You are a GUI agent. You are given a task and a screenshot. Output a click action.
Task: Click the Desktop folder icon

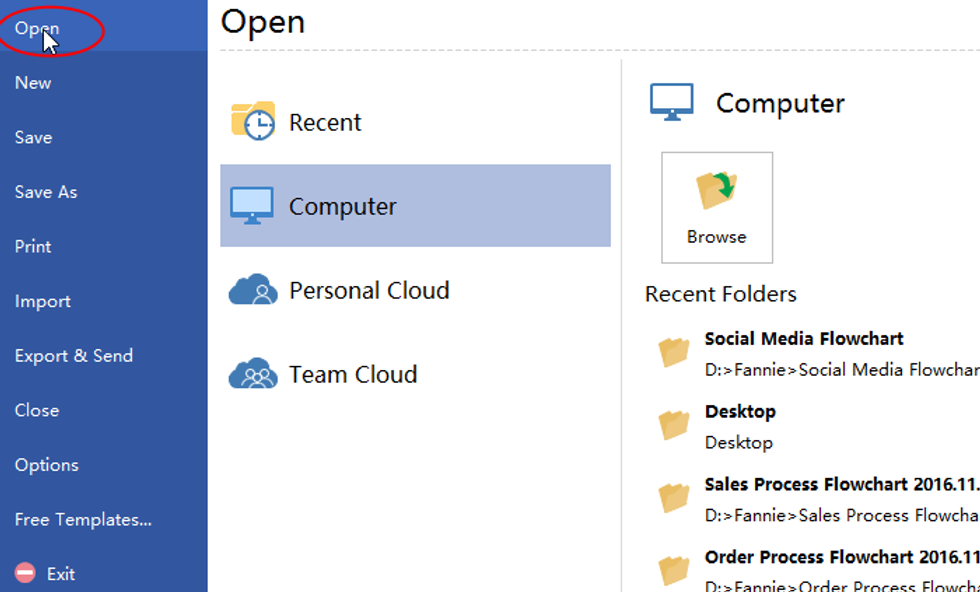pos(674,425)
